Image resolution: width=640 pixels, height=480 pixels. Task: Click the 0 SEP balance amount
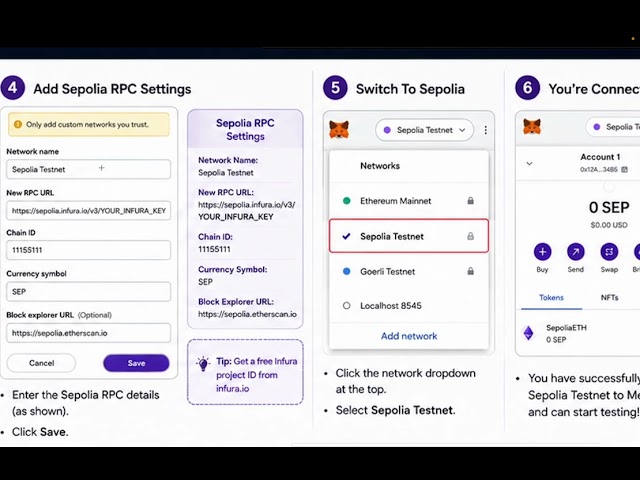click(x=609, y=207)
